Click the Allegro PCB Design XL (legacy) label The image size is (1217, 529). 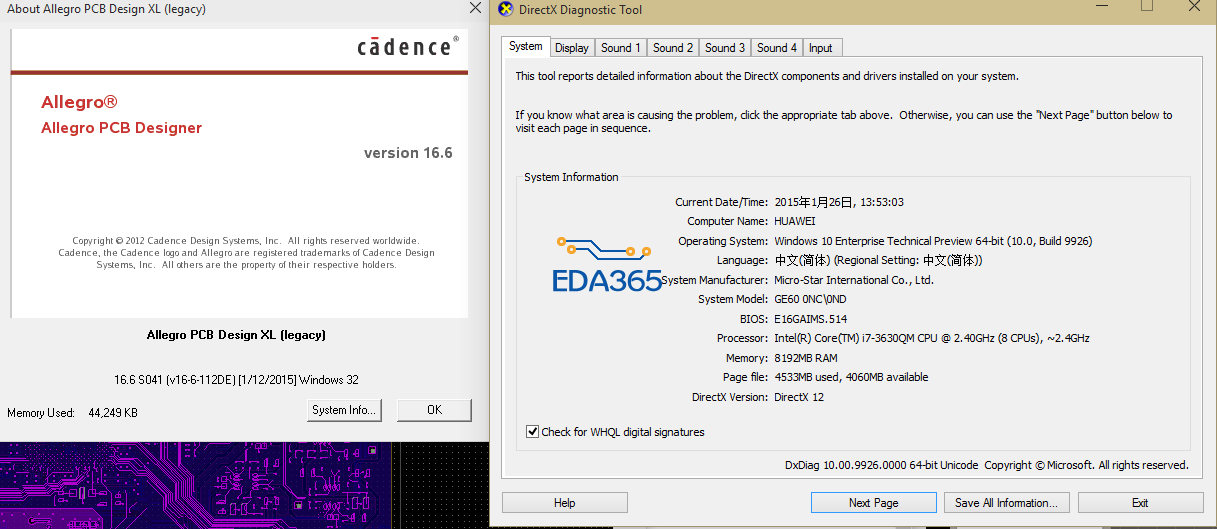[236, 335]
